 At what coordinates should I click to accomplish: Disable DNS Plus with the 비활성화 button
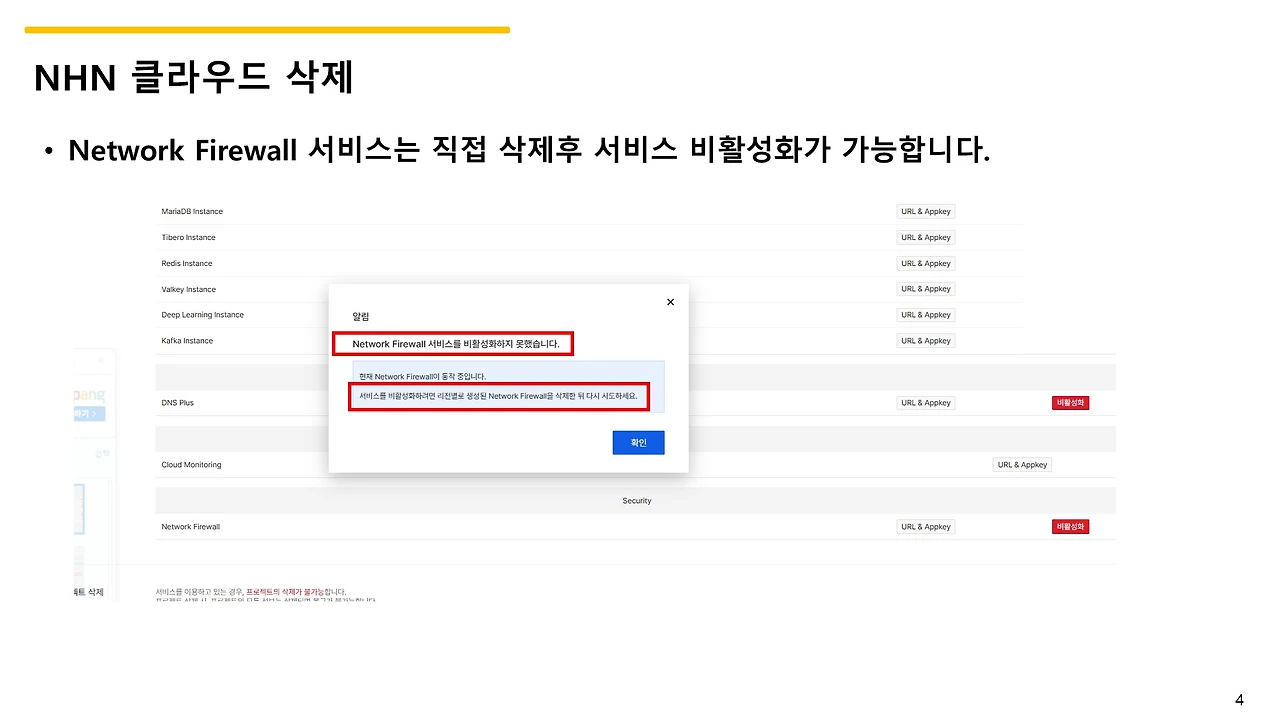coord(1070,403)
